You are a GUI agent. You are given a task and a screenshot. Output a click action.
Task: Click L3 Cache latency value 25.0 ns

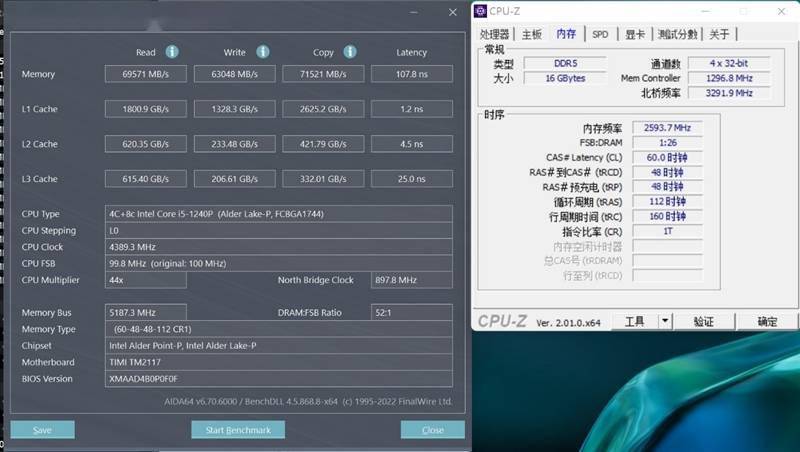[x=412, y=179]
